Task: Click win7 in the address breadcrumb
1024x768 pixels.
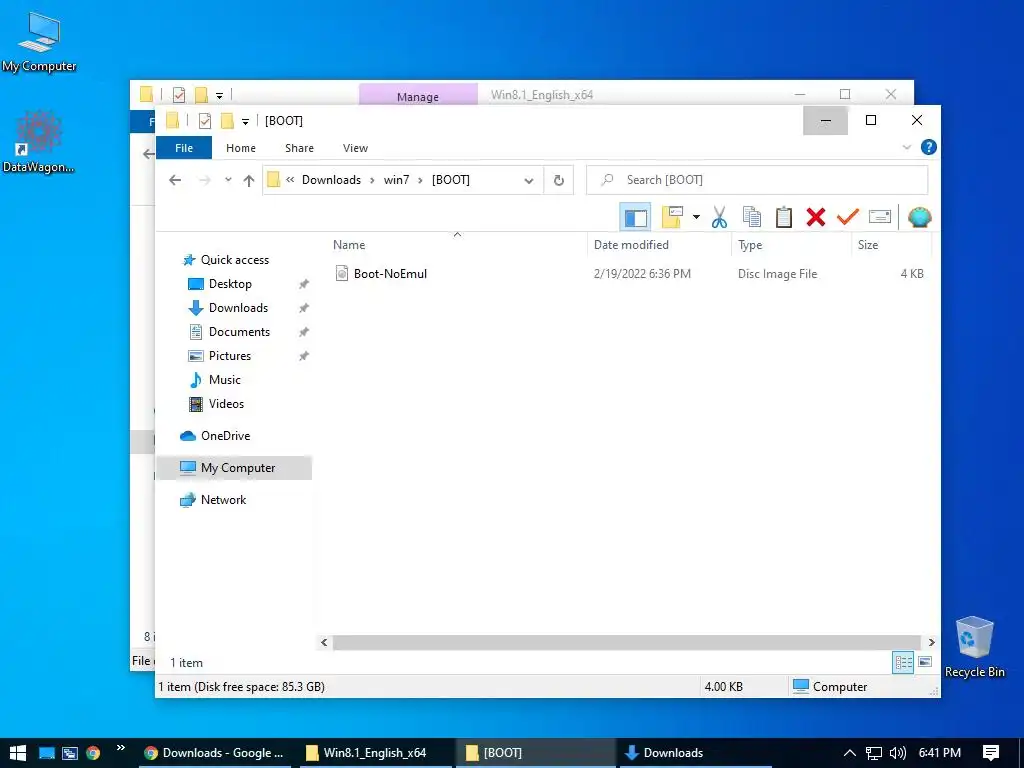Action: point(396,180)
